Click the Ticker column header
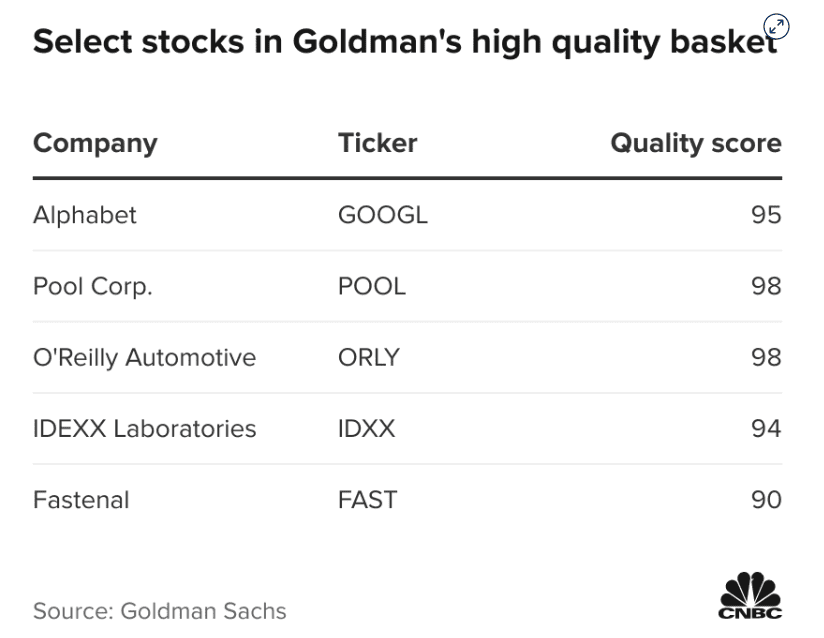824x638 pixels. (377, 143)
